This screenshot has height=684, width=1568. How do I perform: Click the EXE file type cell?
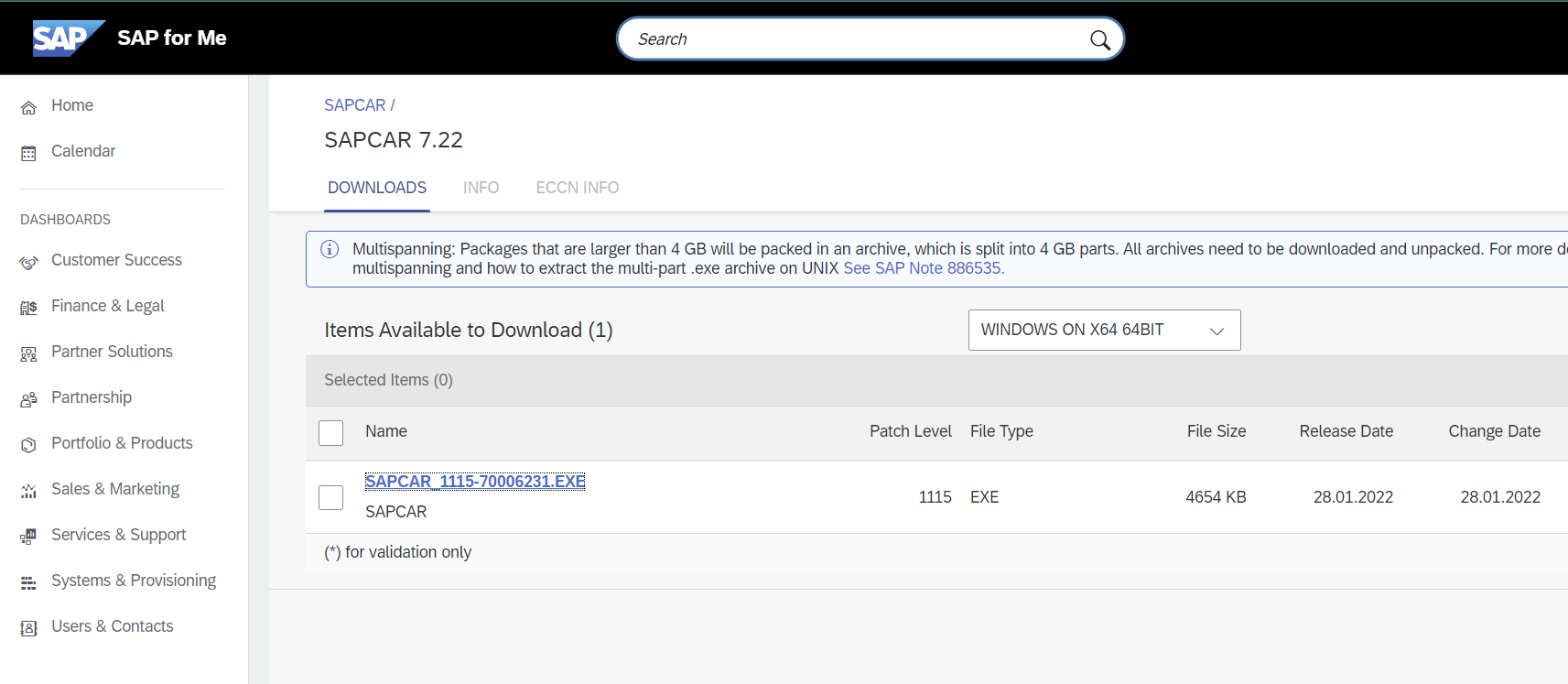(x=985, y=497)
